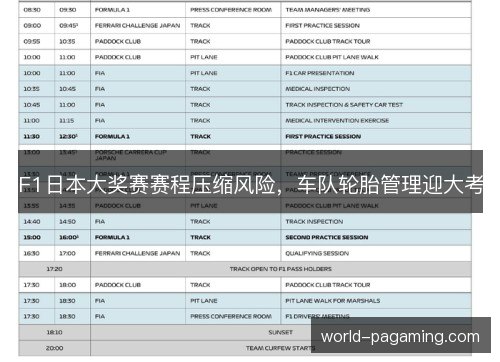Select FERRARI CHALLENGE JAPAN in the 09:00 row
This screenshot has width=500, height=362.
tap(137, 26)
